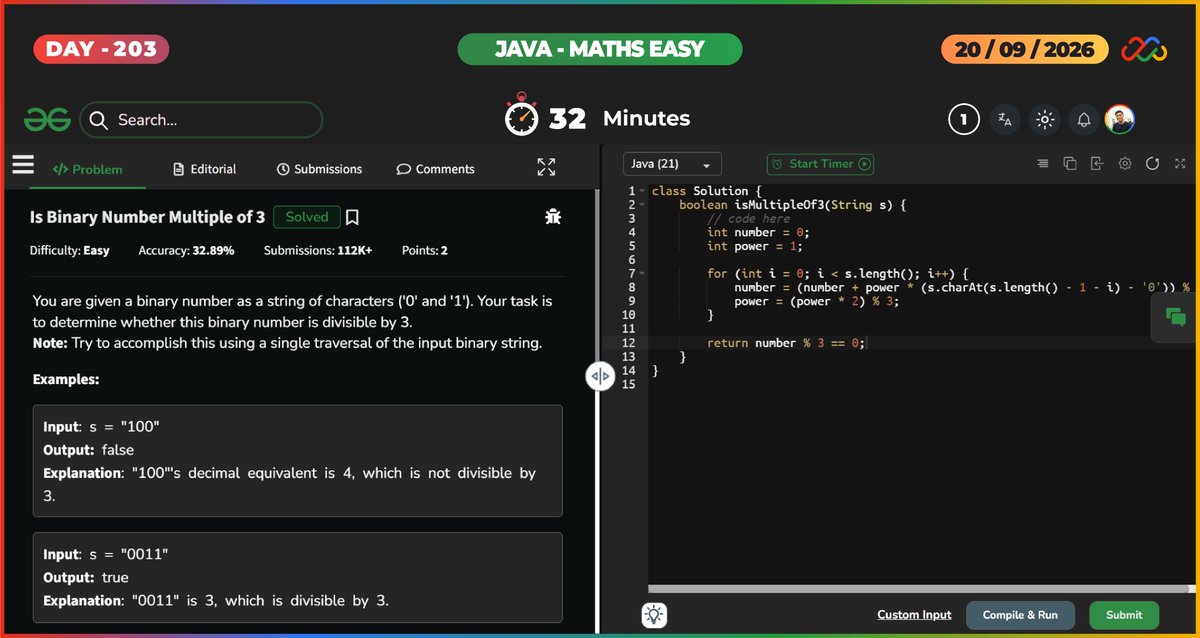This screenshot has height=638, width=1200.
Task: Open the Custom Input link
Action: coord(914,615)
